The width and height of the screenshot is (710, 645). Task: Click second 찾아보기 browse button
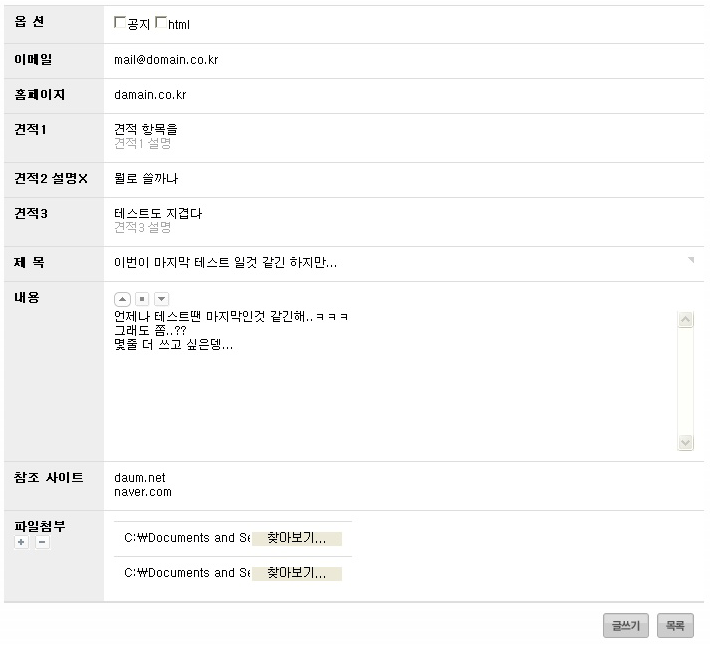296,573
